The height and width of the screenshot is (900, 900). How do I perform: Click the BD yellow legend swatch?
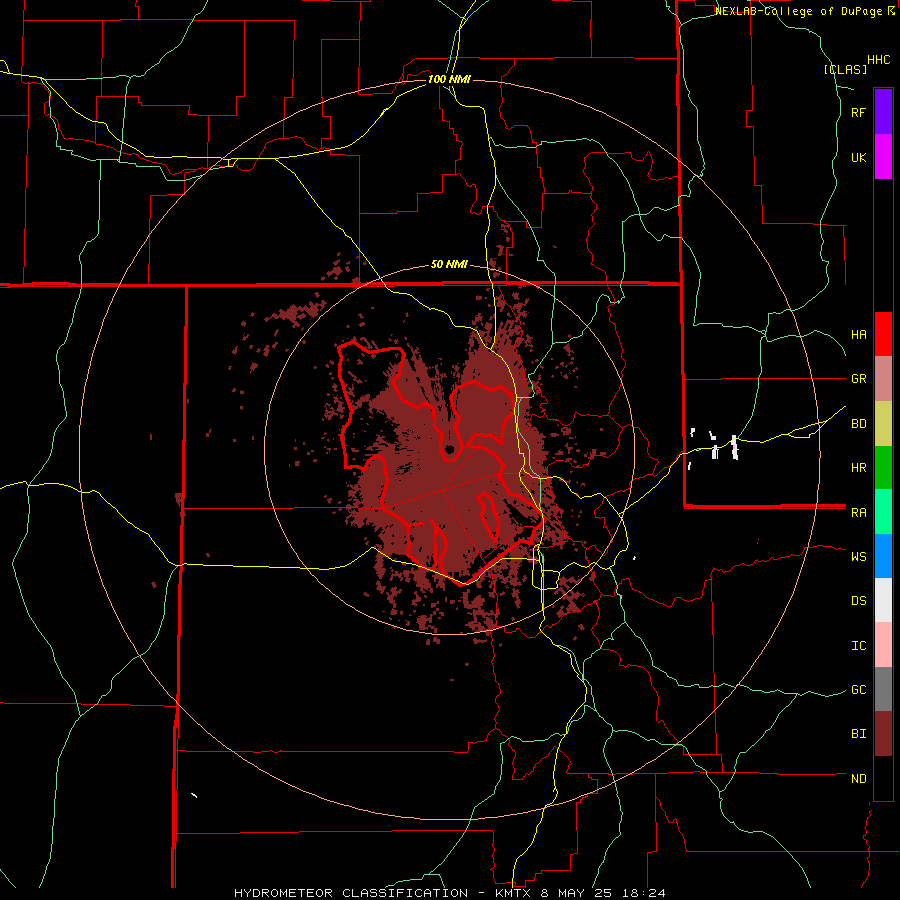pos(883,424)
